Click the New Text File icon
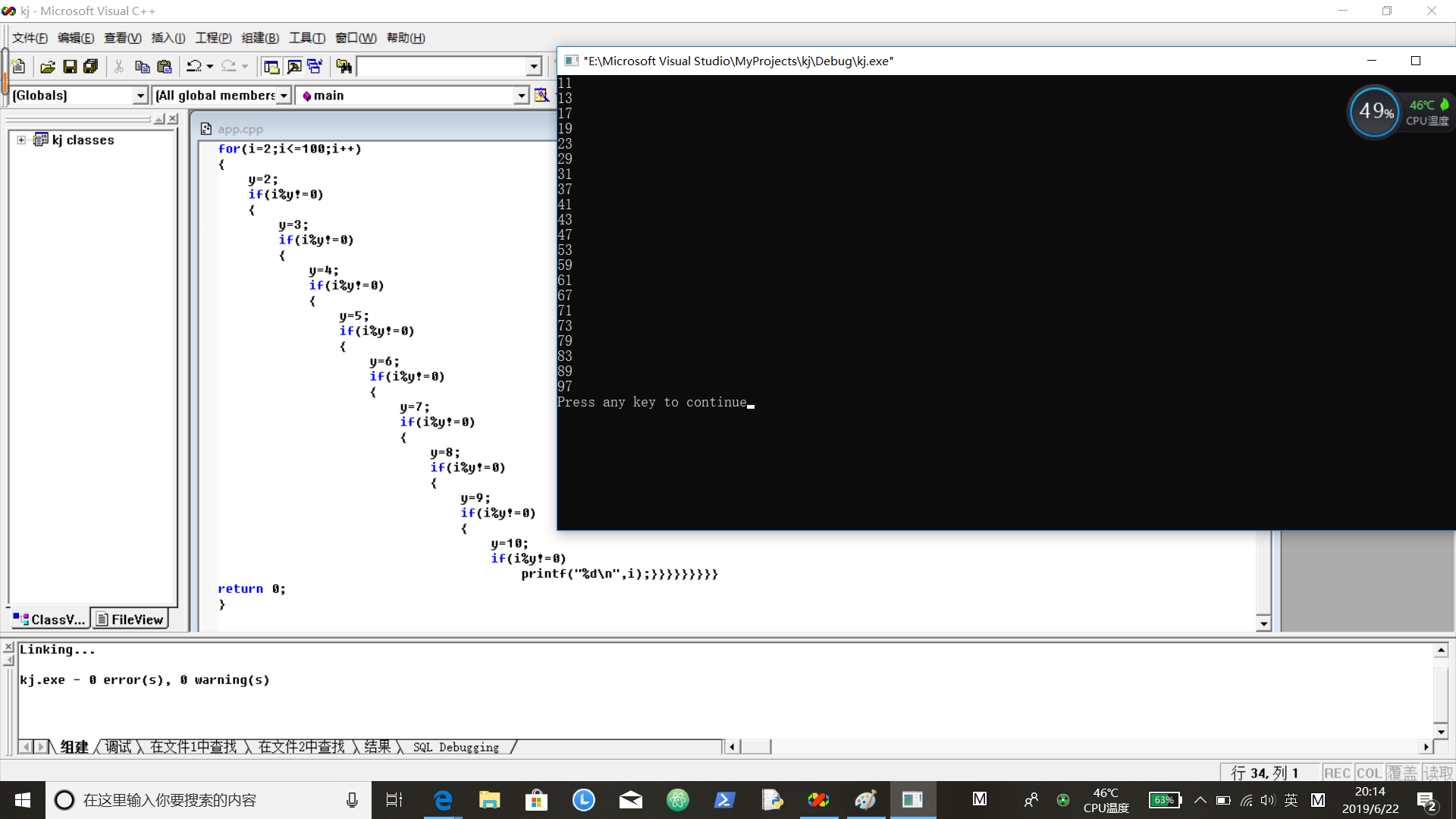This screenshot has width=1456, height=819. (x=19, y=67)
